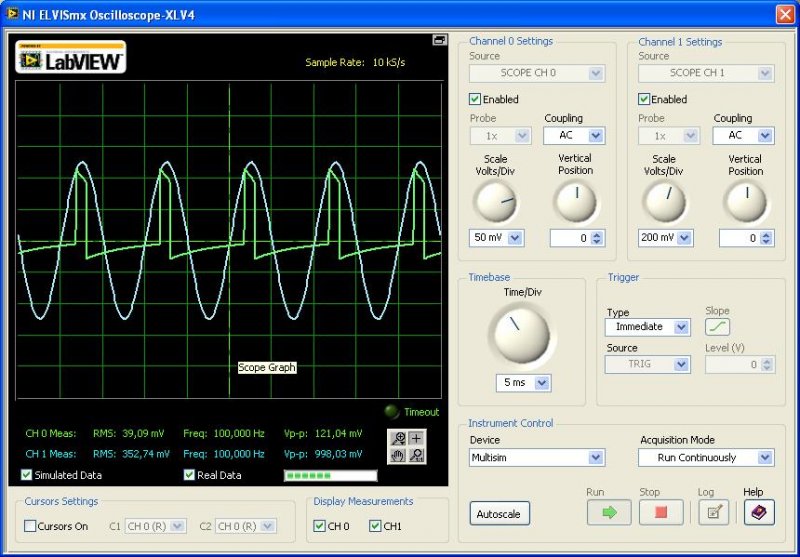Click CH 0 Vp-p 121,04 mV value
The height and width of the screenshot is (557, 800).
[338, 434]
